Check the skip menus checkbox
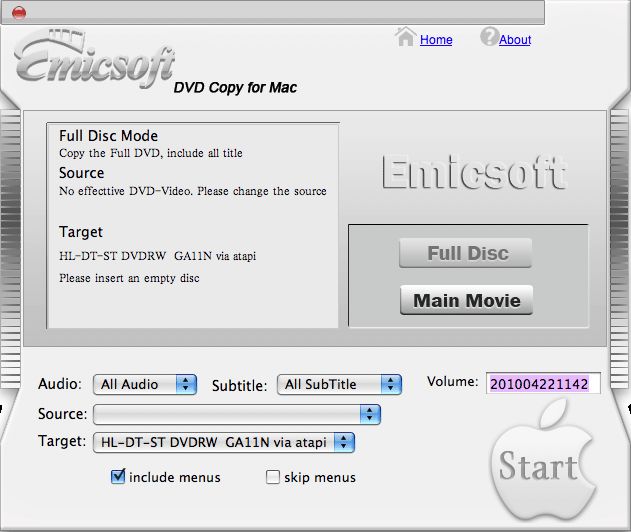 coord(272,477)
